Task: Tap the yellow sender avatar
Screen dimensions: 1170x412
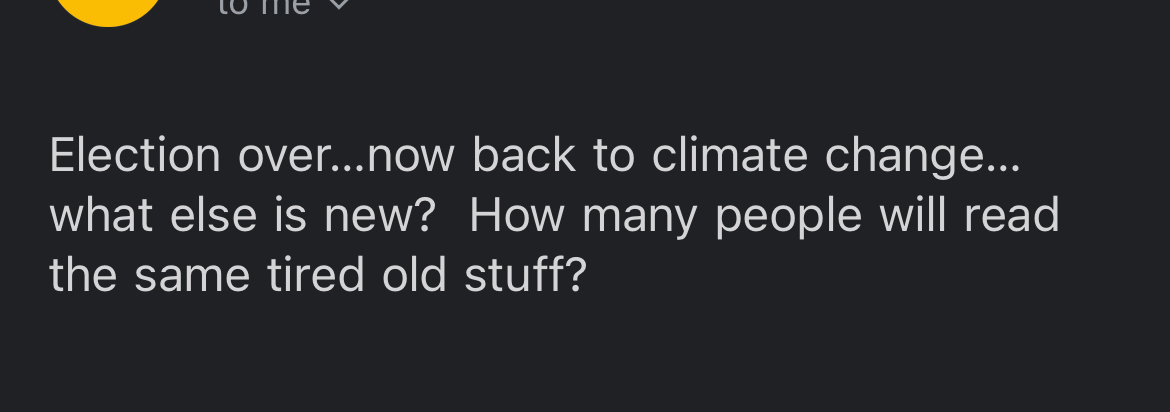Action: [x=107, y=9]
